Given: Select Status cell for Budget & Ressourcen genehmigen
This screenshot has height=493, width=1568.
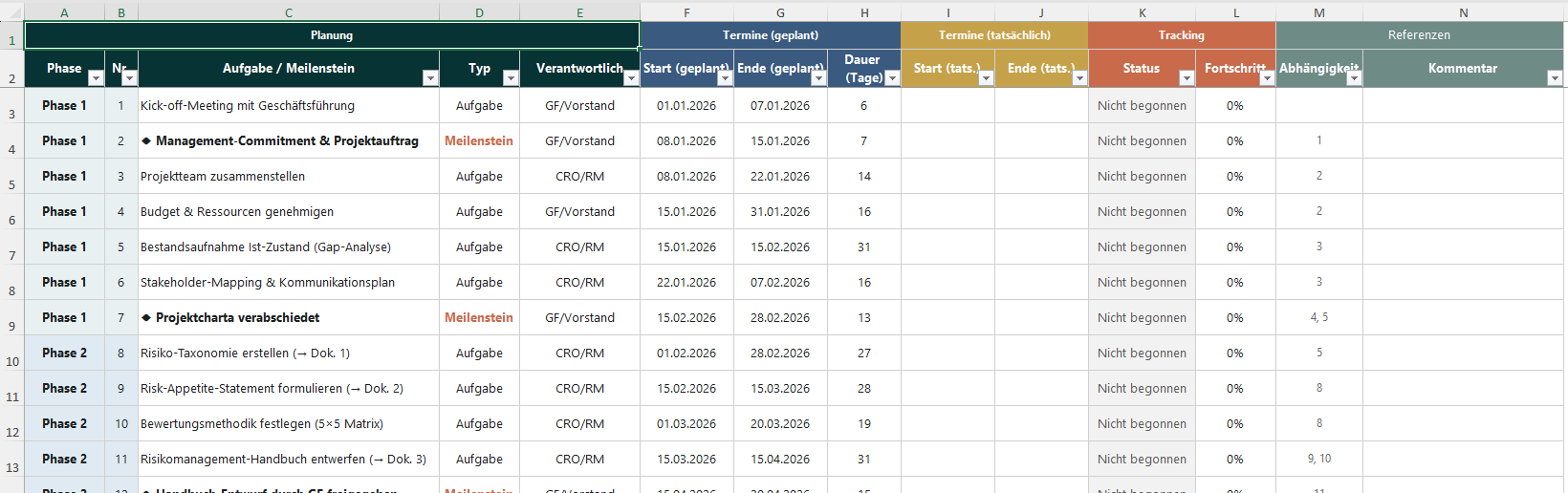Looking at the screenshot, I should click(1142, 212).
